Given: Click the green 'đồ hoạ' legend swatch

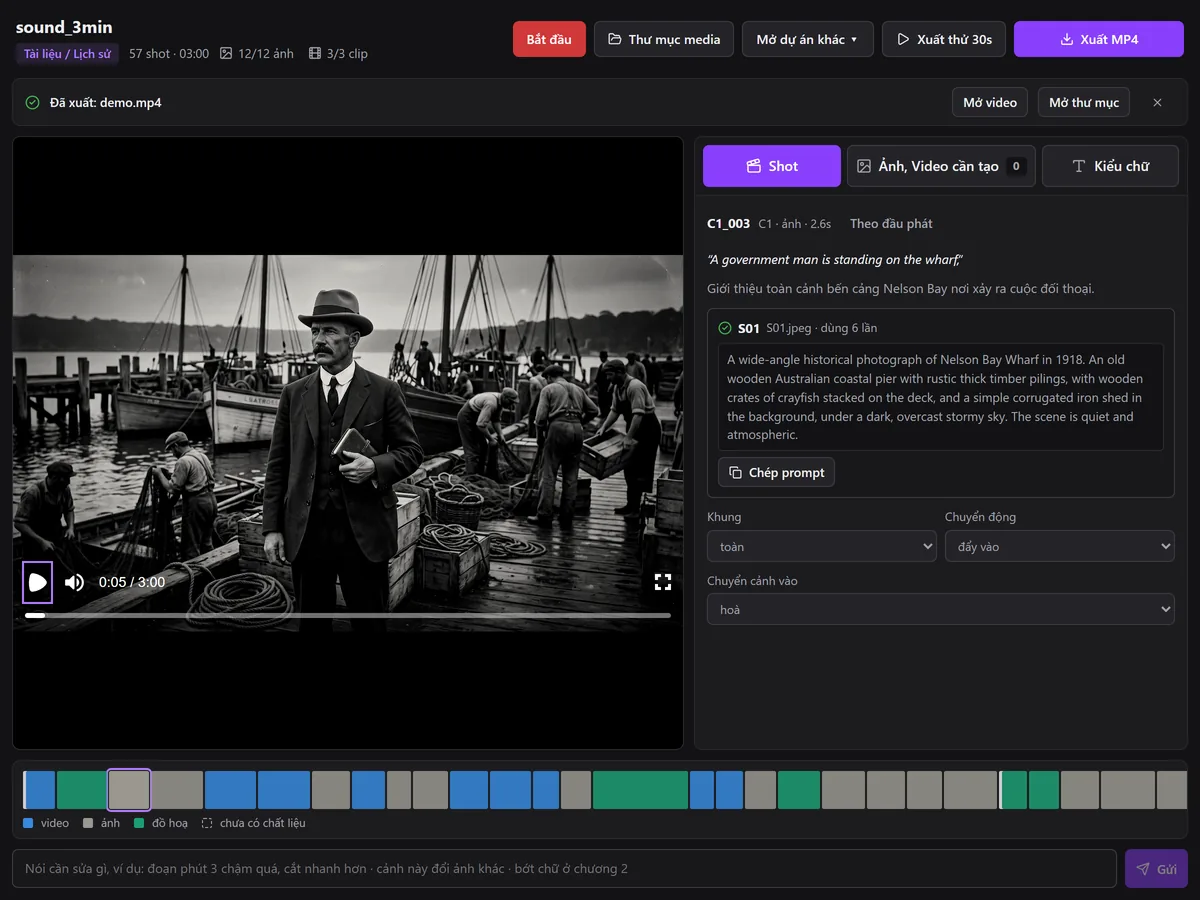Looking at the screenshot, I should coord(139,823).
